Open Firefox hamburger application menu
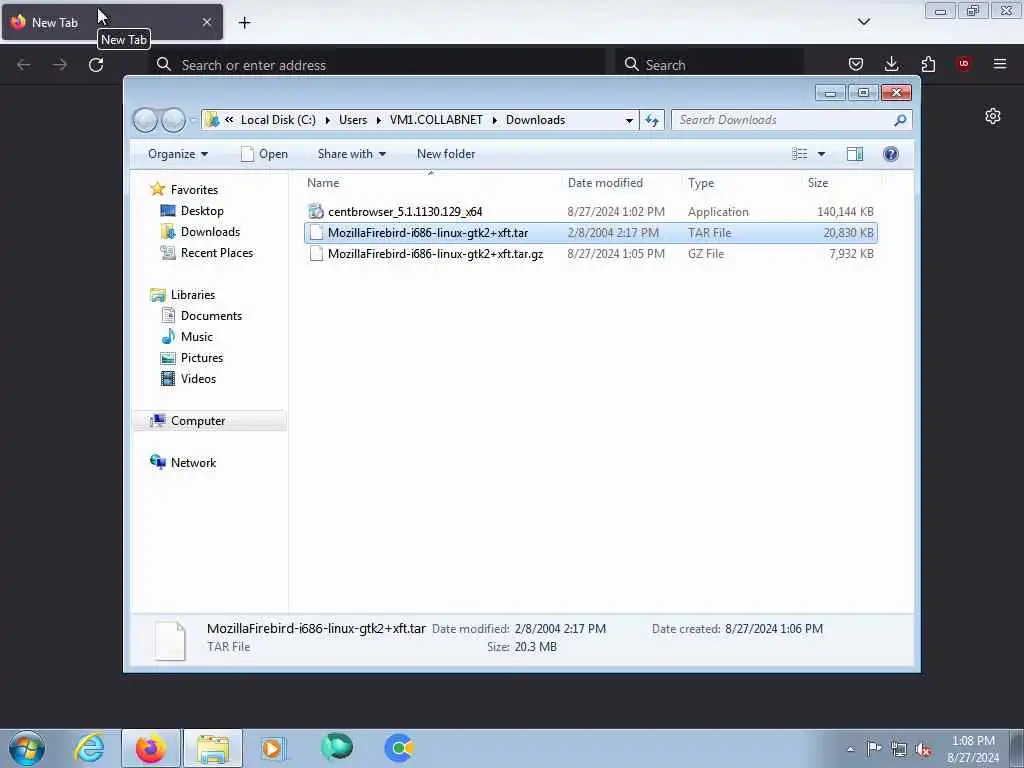 click(x=1000, y=64)
